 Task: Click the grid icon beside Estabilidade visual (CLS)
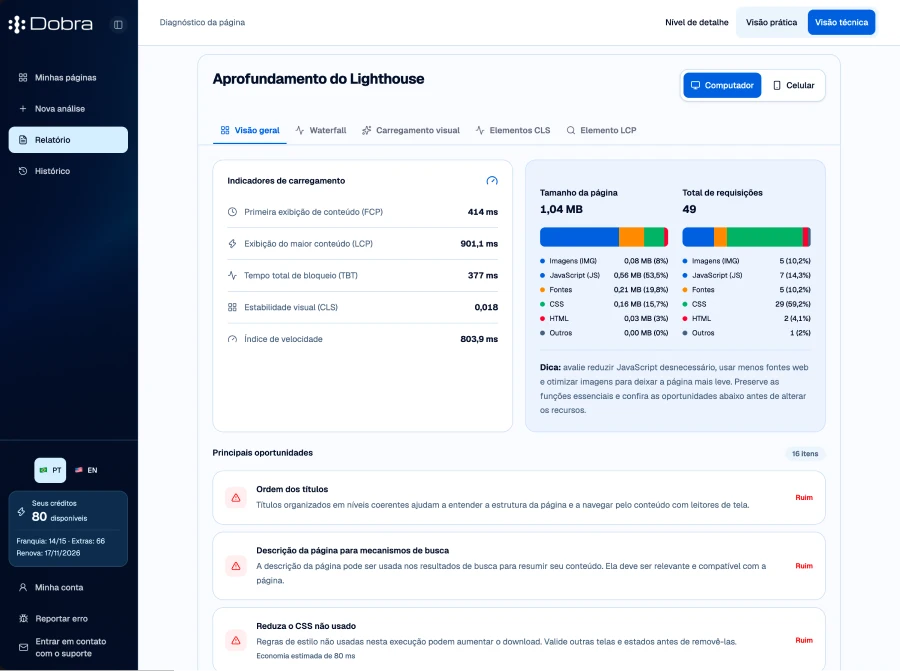(x=232, y=307)
